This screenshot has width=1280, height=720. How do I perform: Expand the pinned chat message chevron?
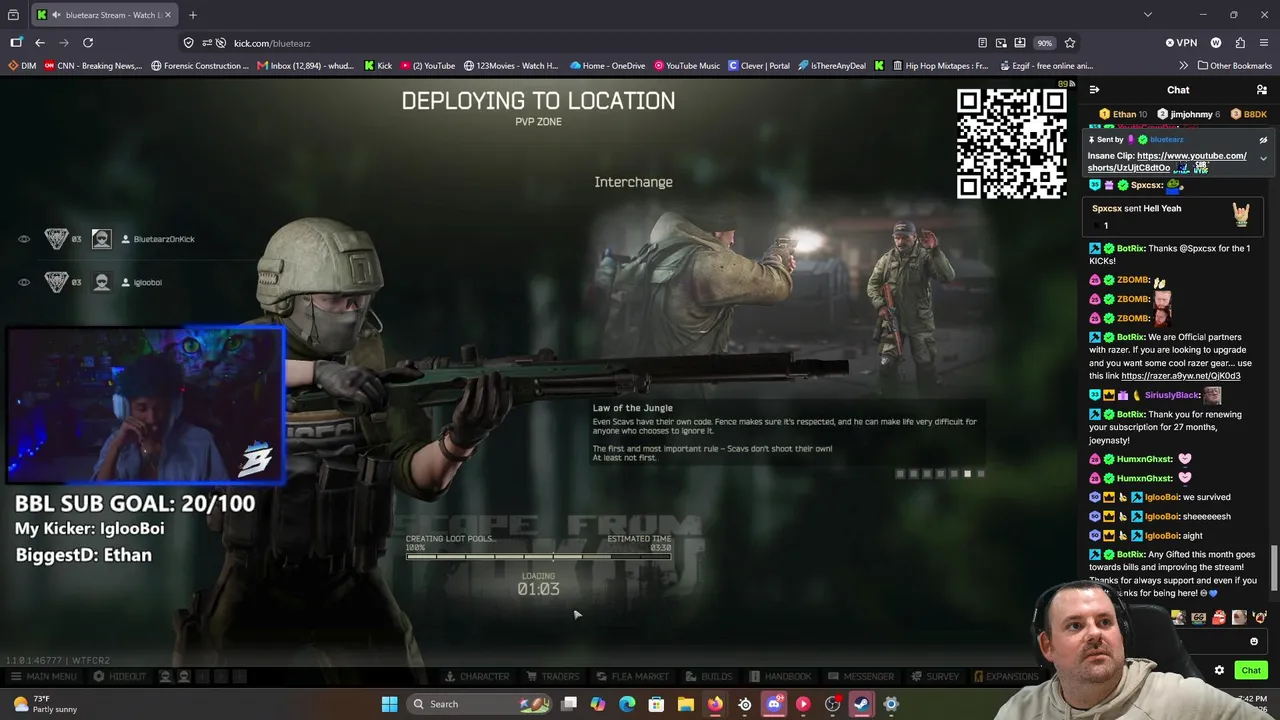pyautogui.click(x=1263, y=159)
